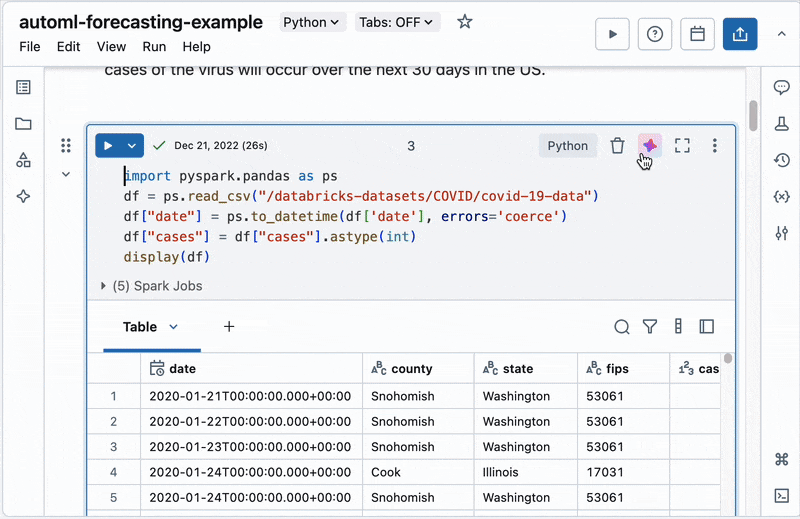Open run cell options dropdown arrow
The height and width of the screenshot is (519, 800).
coord(132,146)
